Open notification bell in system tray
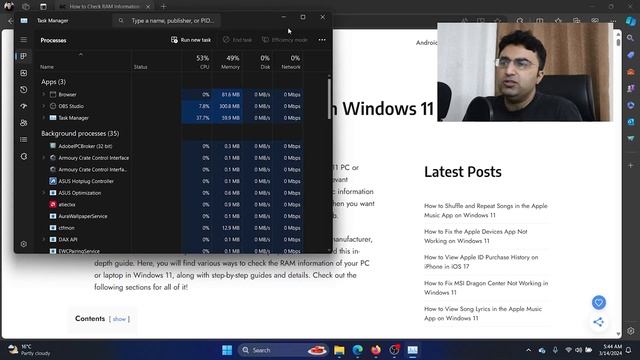The height and width of the screenshot is (360, 640). click(x=629, y=350)
